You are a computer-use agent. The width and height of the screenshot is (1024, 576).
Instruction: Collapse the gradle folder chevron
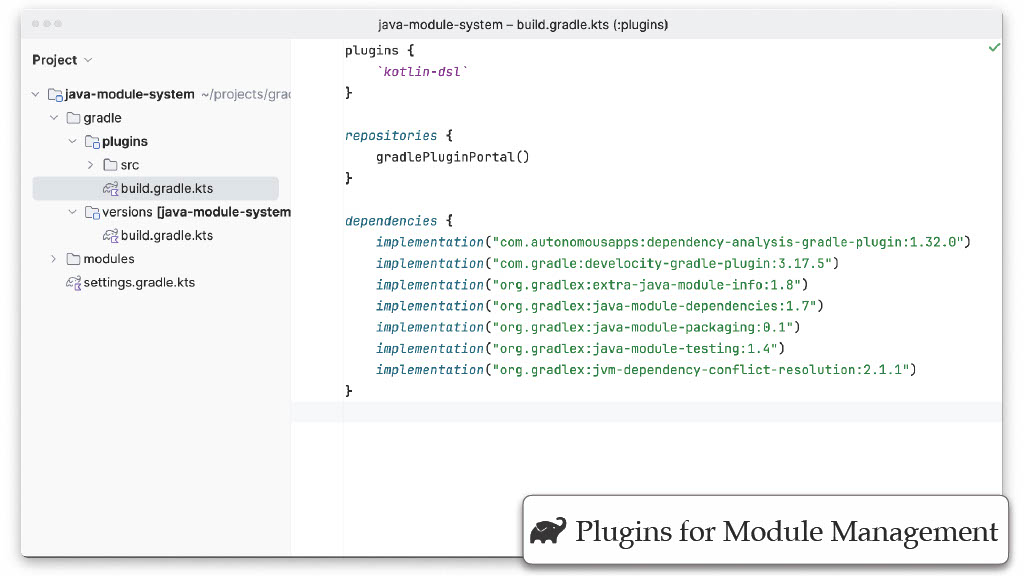point(54,118)
